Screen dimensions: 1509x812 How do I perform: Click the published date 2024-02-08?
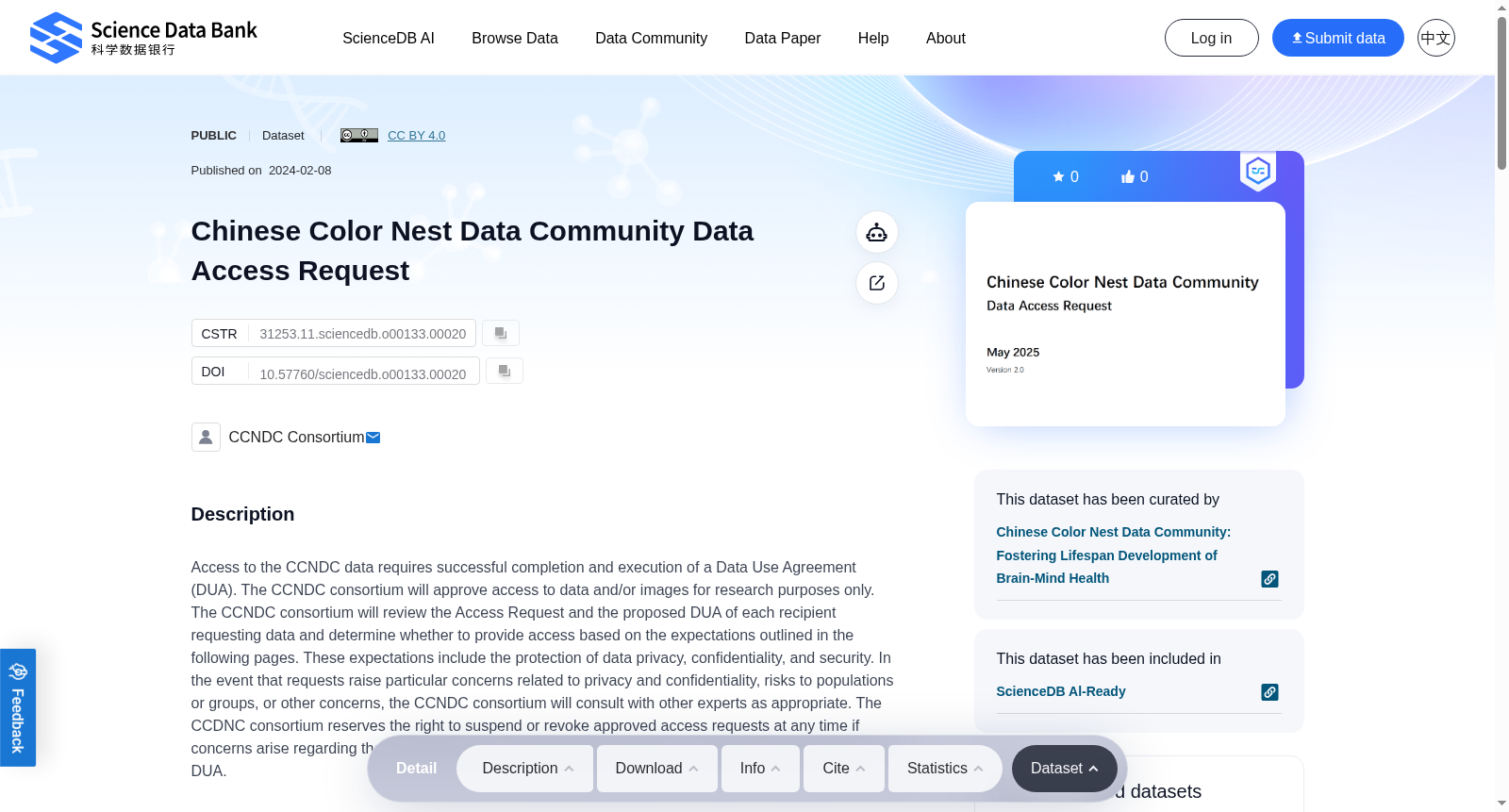[x=300, y=171]
